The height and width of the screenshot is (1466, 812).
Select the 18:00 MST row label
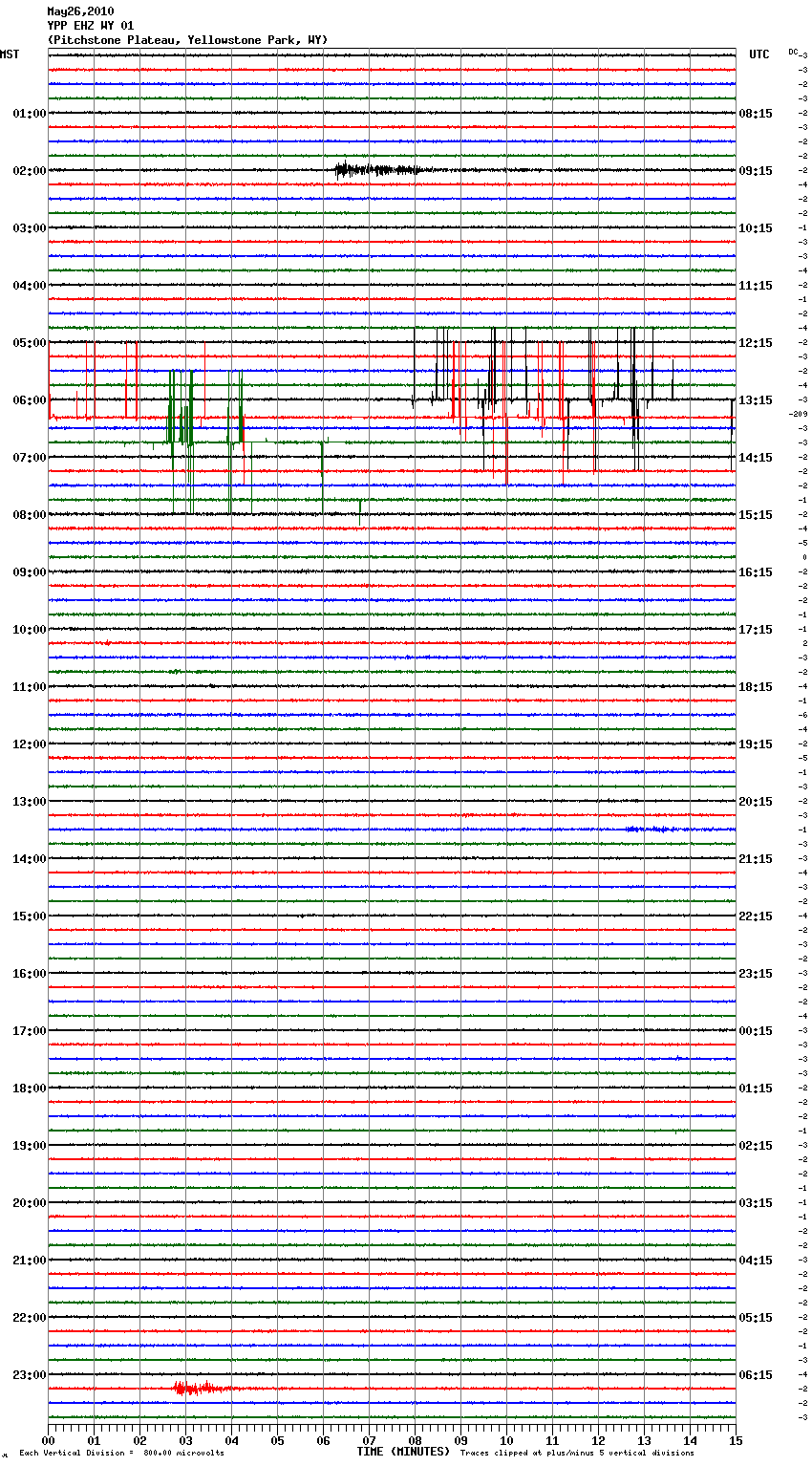(x=30, y=1089)
